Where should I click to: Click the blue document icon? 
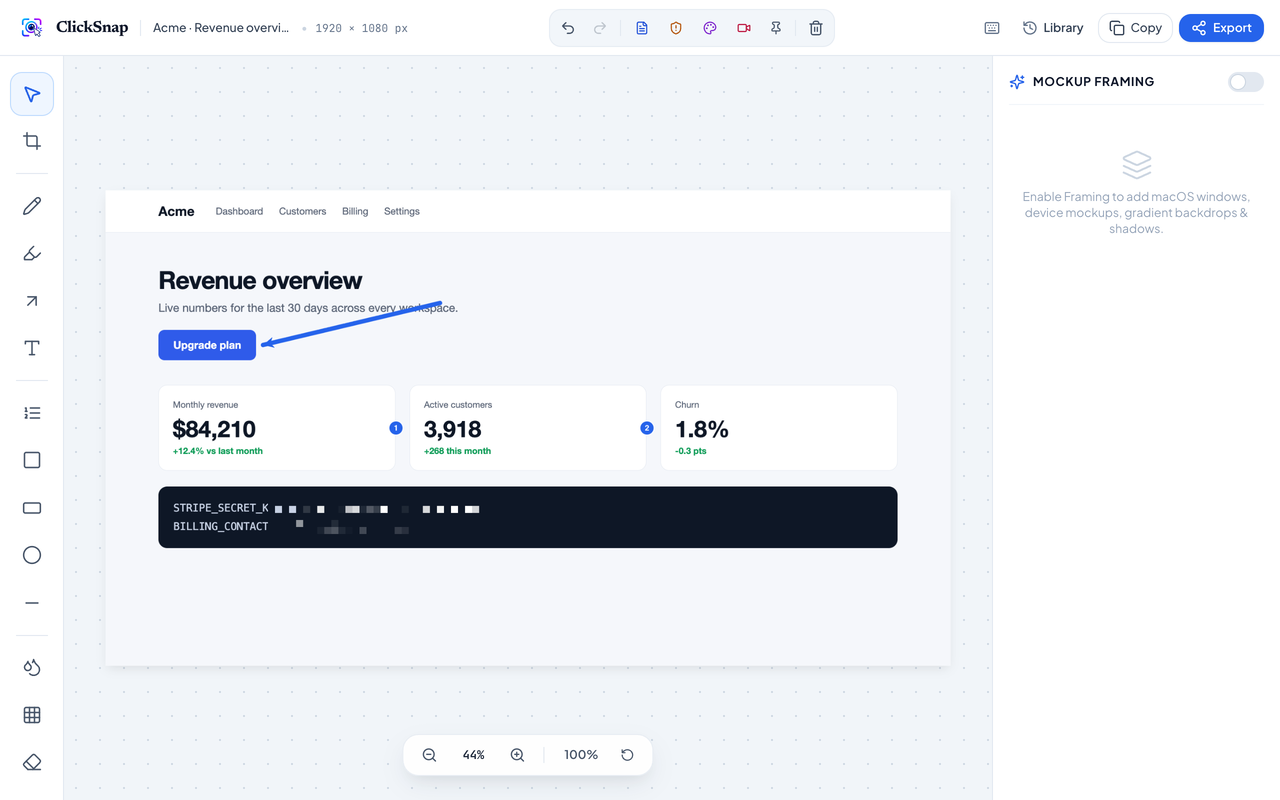click(642, 28)
